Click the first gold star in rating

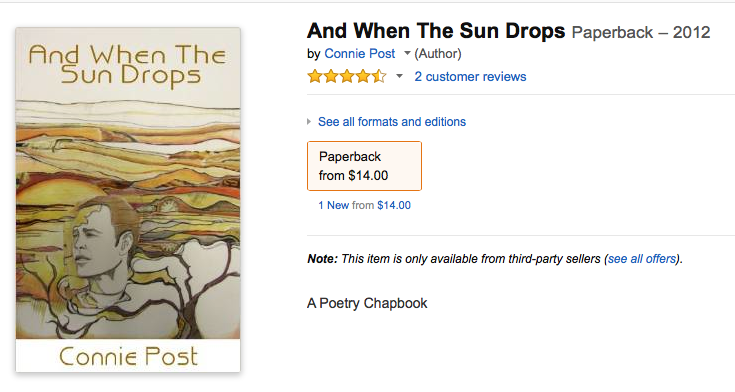click(x=315, y=76)
